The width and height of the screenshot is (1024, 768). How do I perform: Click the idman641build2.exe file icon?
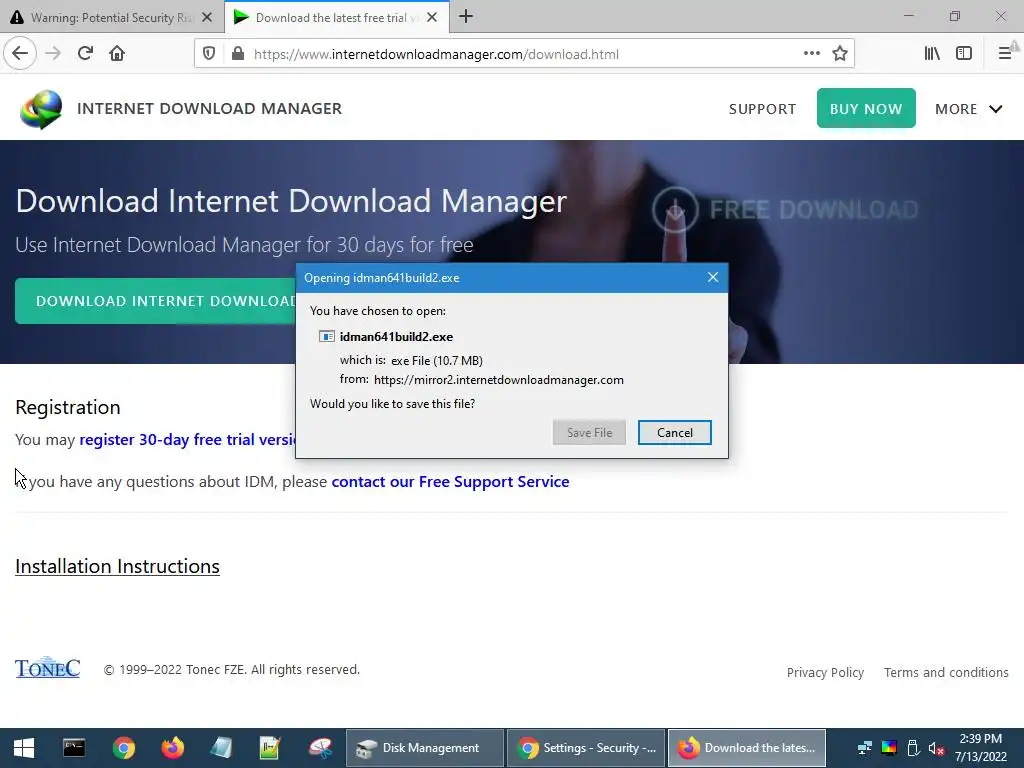pyautogui.click(x=327, y=336)
